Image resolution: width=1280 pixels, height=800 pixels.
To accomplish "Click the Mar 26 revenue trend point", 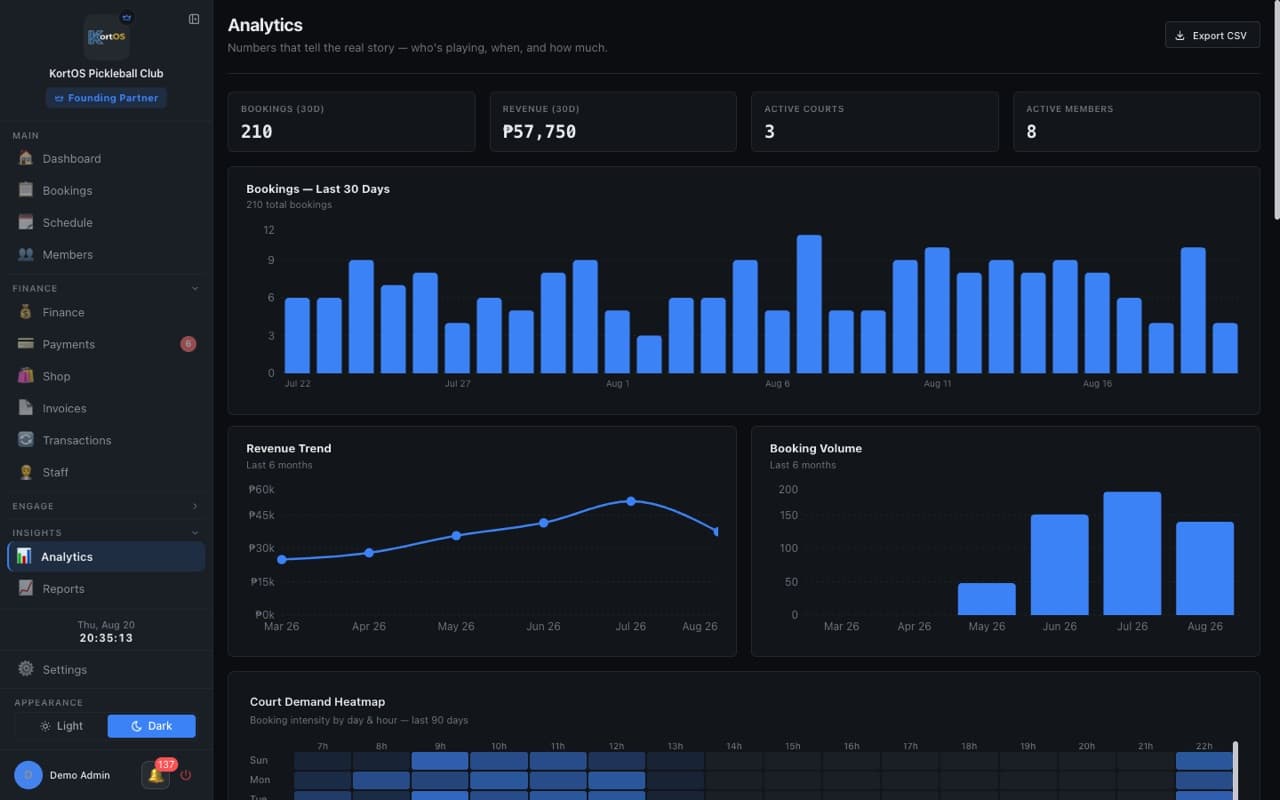I will click(282, 560).
